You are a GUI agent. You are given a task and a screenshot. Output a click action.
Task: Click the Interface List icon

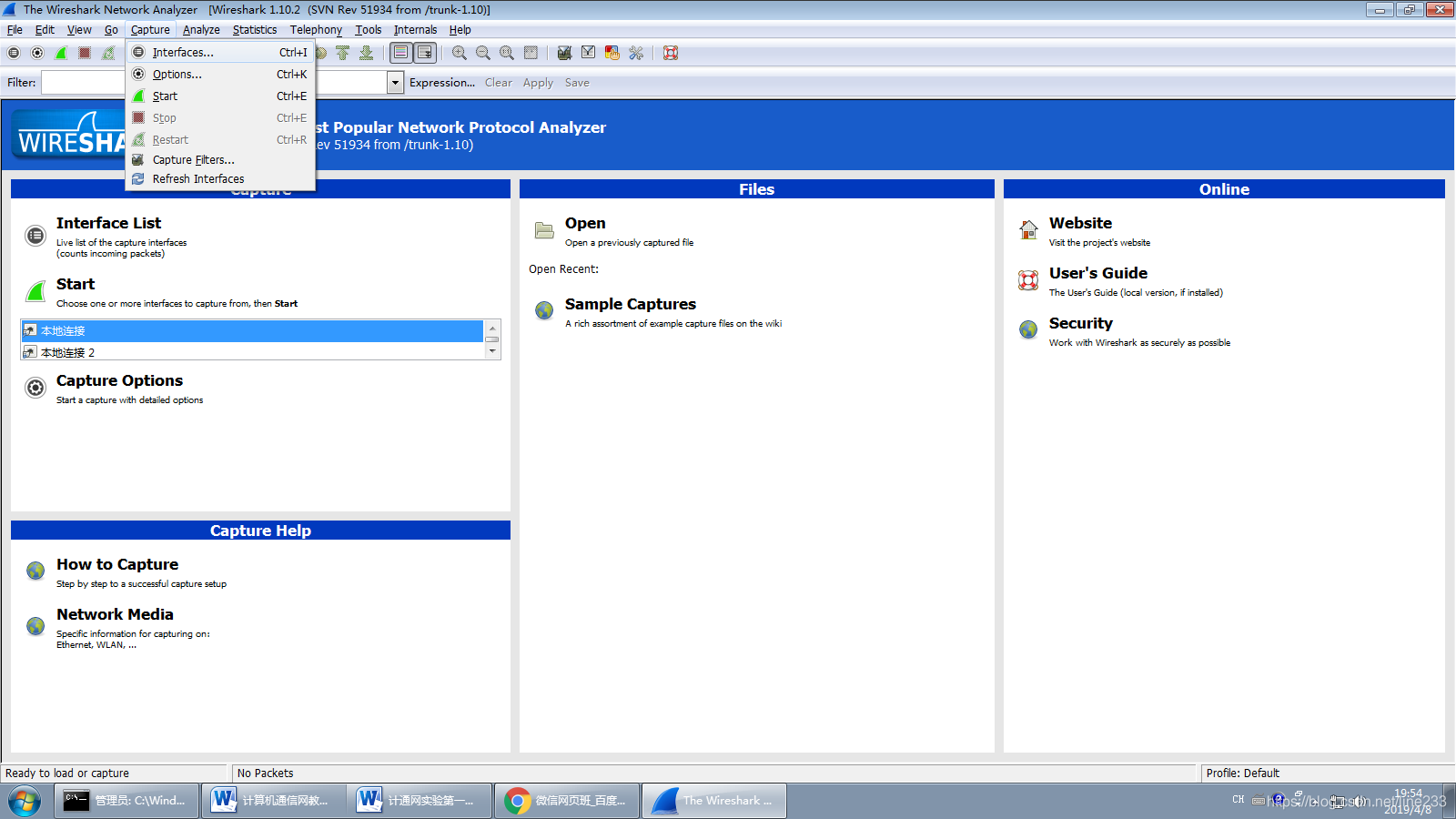coord(35,236)
